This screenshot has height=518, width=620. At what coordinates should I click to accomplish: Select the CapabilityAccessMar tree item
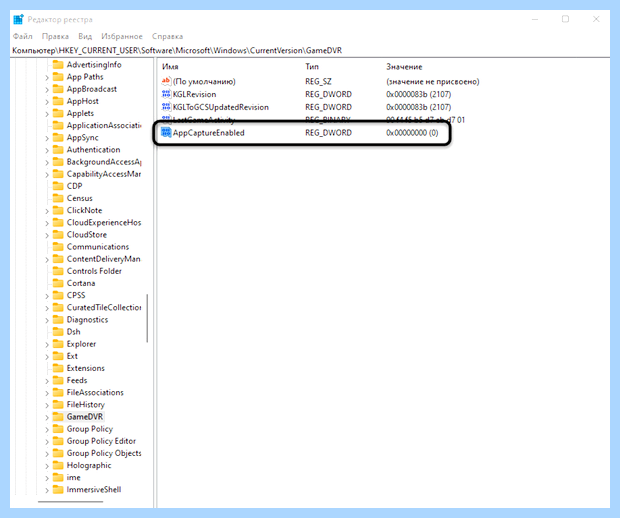coord(104,174)
